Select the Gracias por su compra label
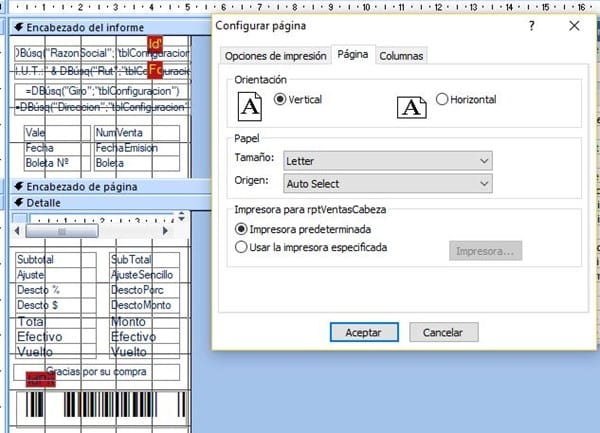The image size is (600, 433). pos(96,372)
